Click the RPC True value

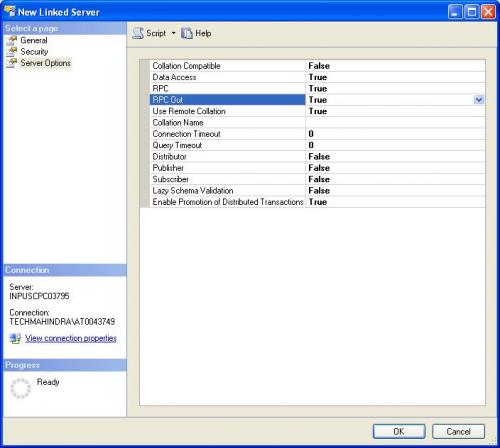coord(318,89)
